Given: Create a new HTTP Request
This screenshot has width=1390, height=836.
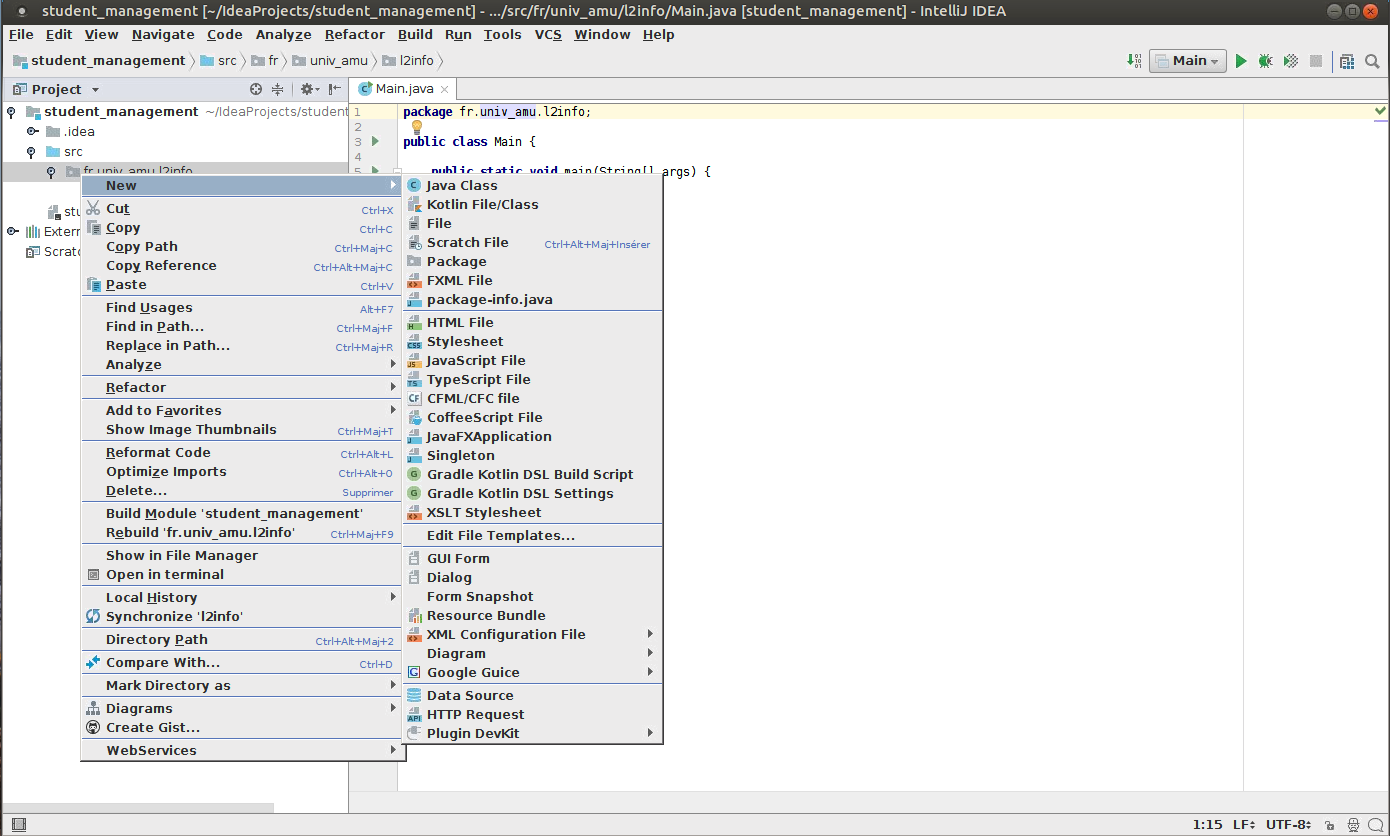Looking at the screenshot, I should pyautogui.click(x=532, y=714).
